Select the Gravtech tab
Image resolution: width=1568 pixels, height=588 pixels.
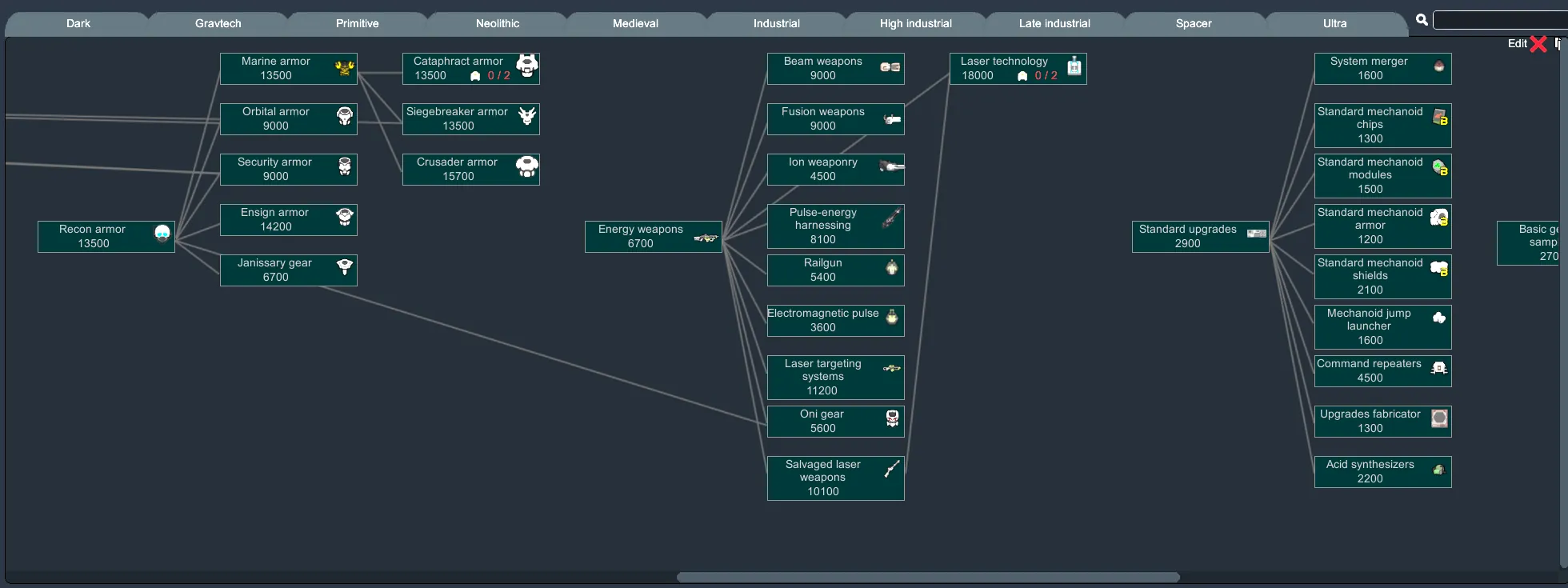218,23
